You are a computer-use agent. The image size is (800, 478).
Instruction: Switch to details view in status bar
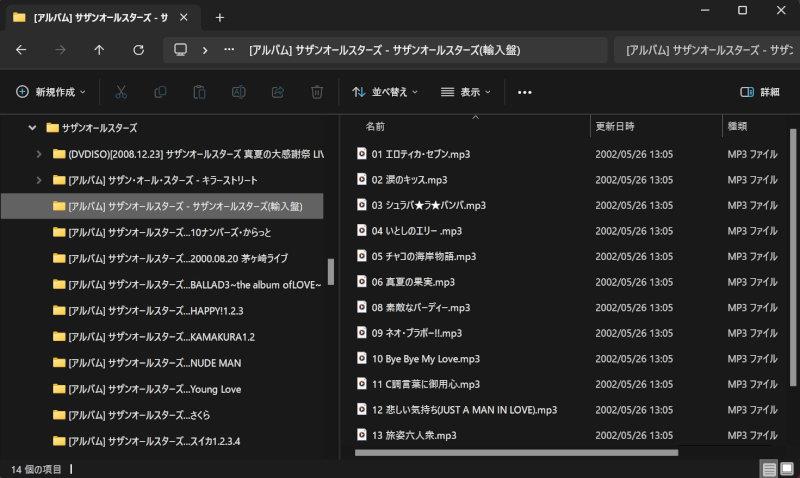click(x=769, y=468)
